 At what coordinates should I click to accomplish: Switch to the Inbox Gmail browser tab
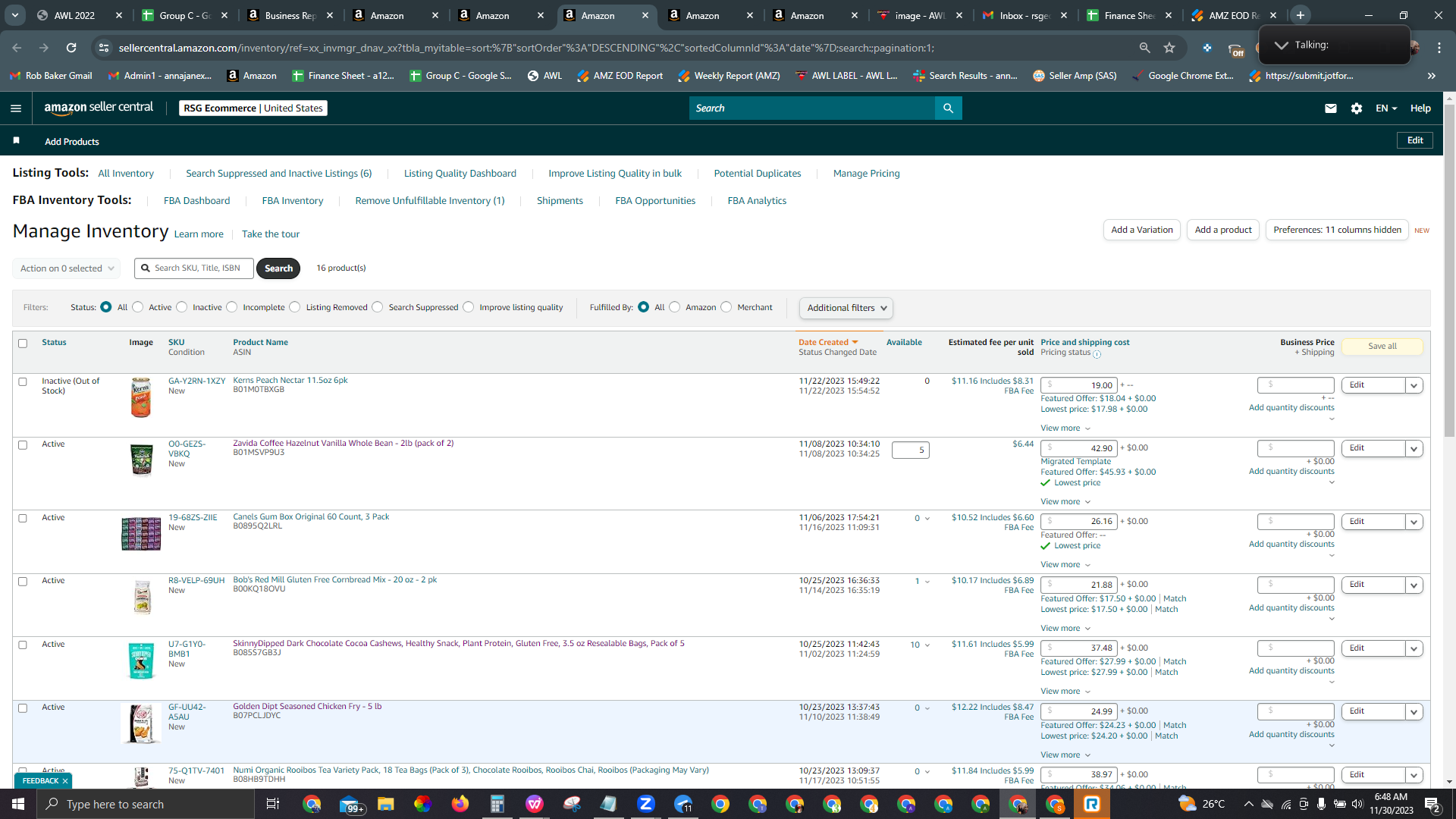[1025, 15]
